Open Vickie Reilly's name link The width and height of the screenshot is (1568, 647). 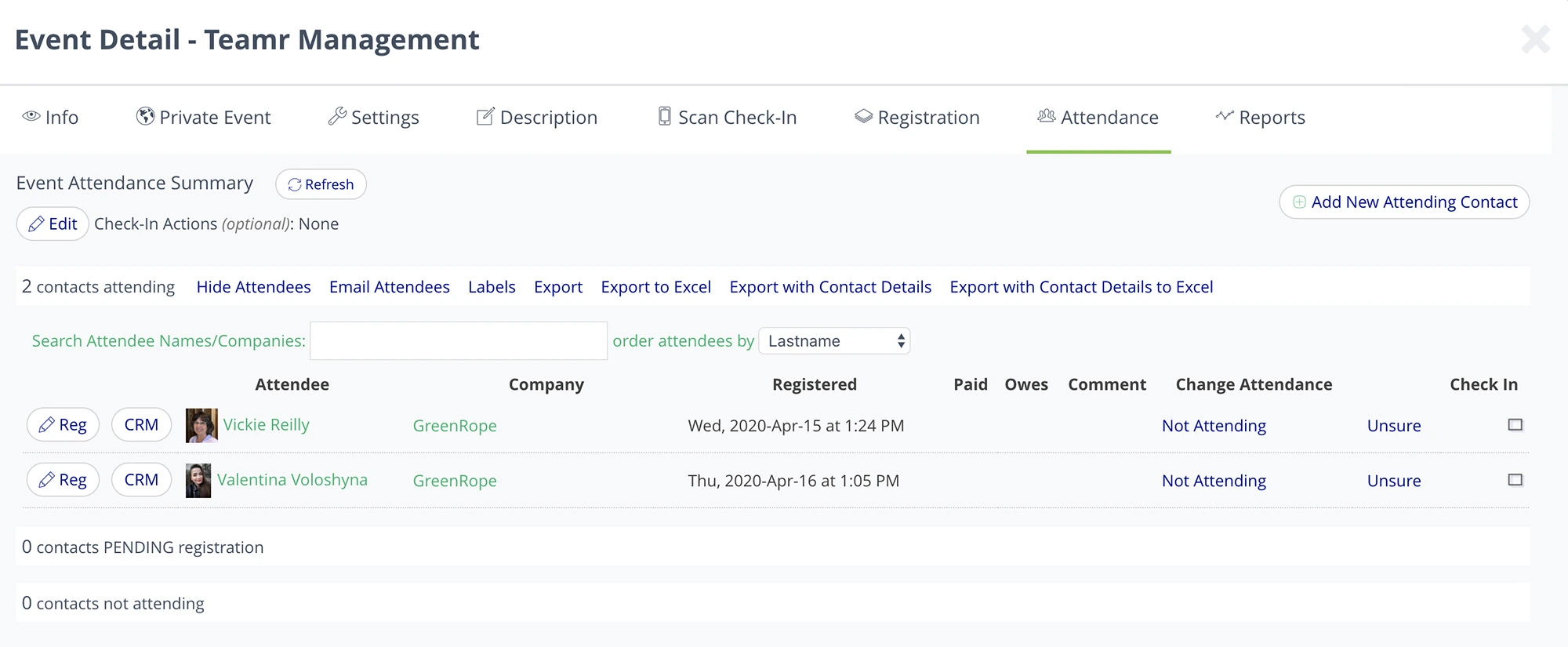coord(267,425)
